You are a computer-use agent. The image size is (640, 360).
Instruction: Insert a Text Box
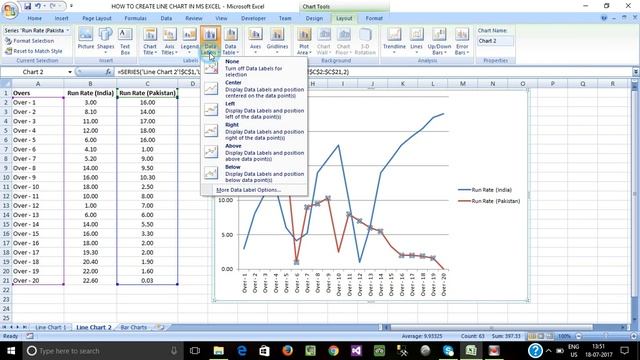pos(125,41)
